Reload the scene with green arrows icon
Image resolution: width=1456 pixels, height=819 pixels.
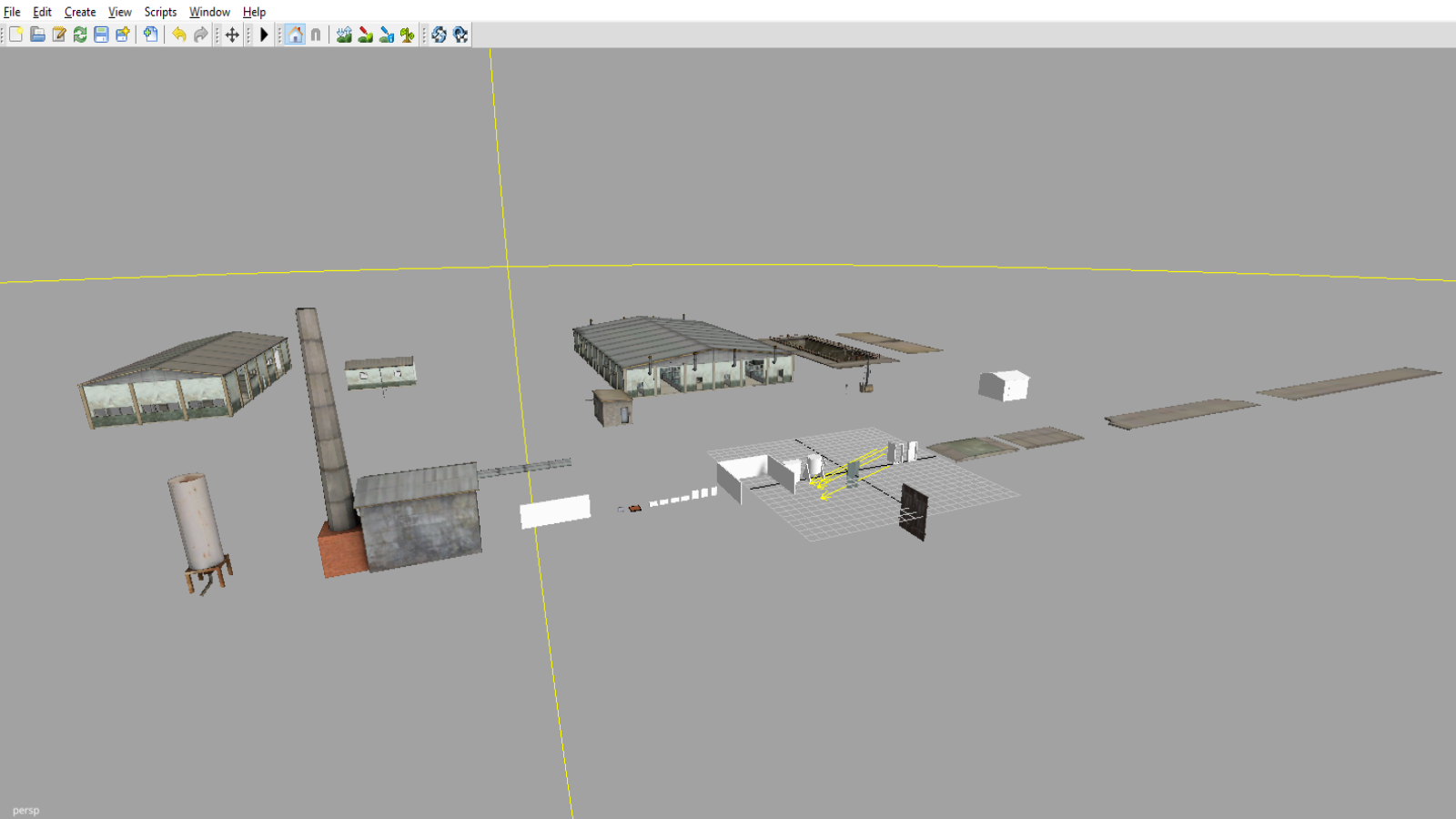[x=80, y=35]
